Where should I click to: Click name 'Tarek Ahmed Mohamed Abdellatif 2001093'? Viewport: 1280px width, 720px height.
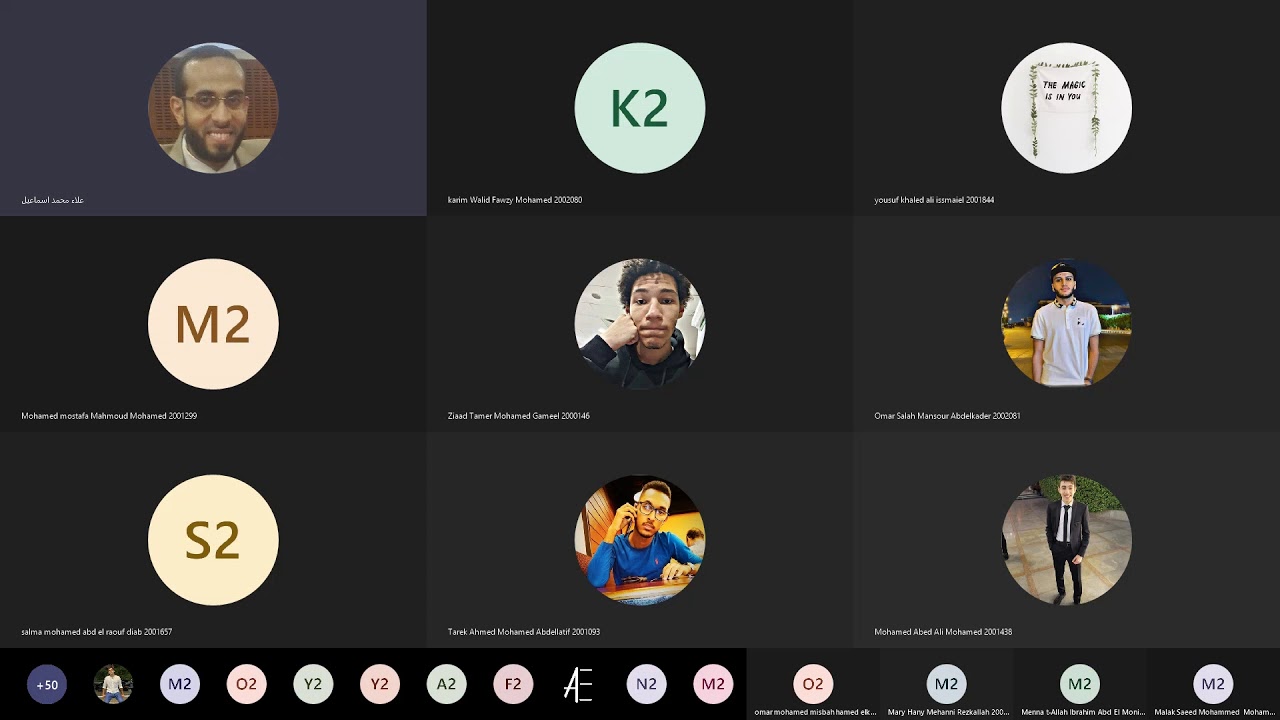coord(524,632)
